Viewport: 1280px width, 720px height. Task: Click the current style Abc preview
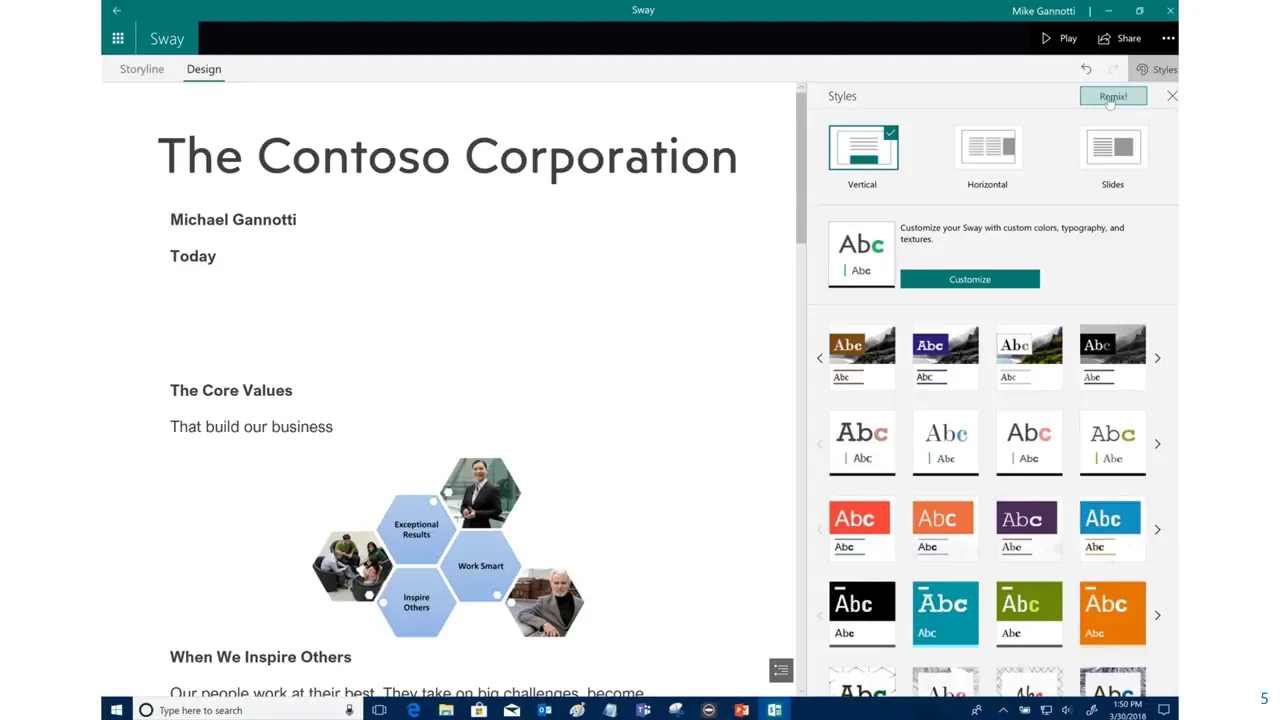[x=862, y=254]
